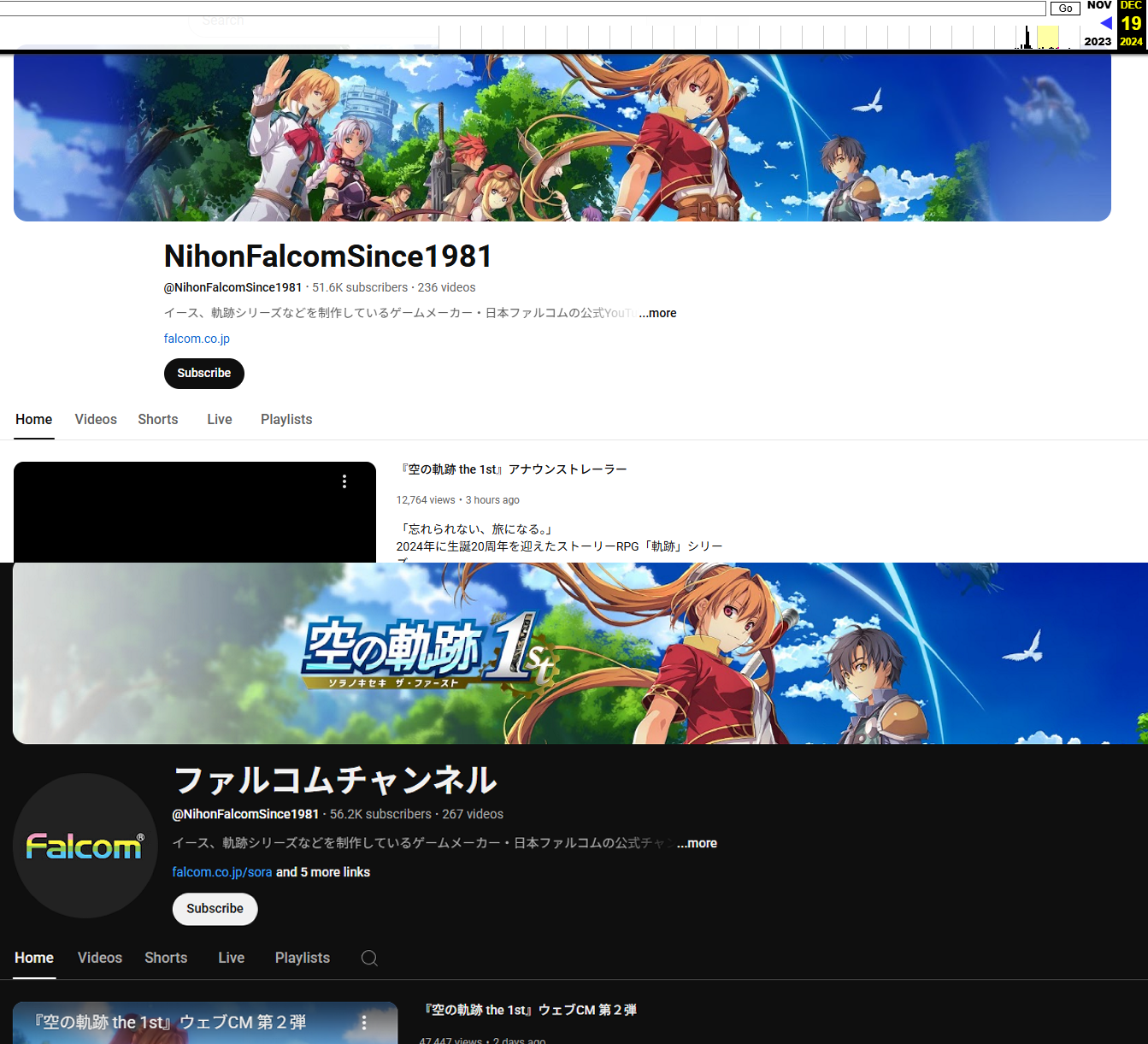Switch to Videos tab on light-theme page
Image resolution: width=1148 pixels, height=1044 pixels.
point(96,419)
